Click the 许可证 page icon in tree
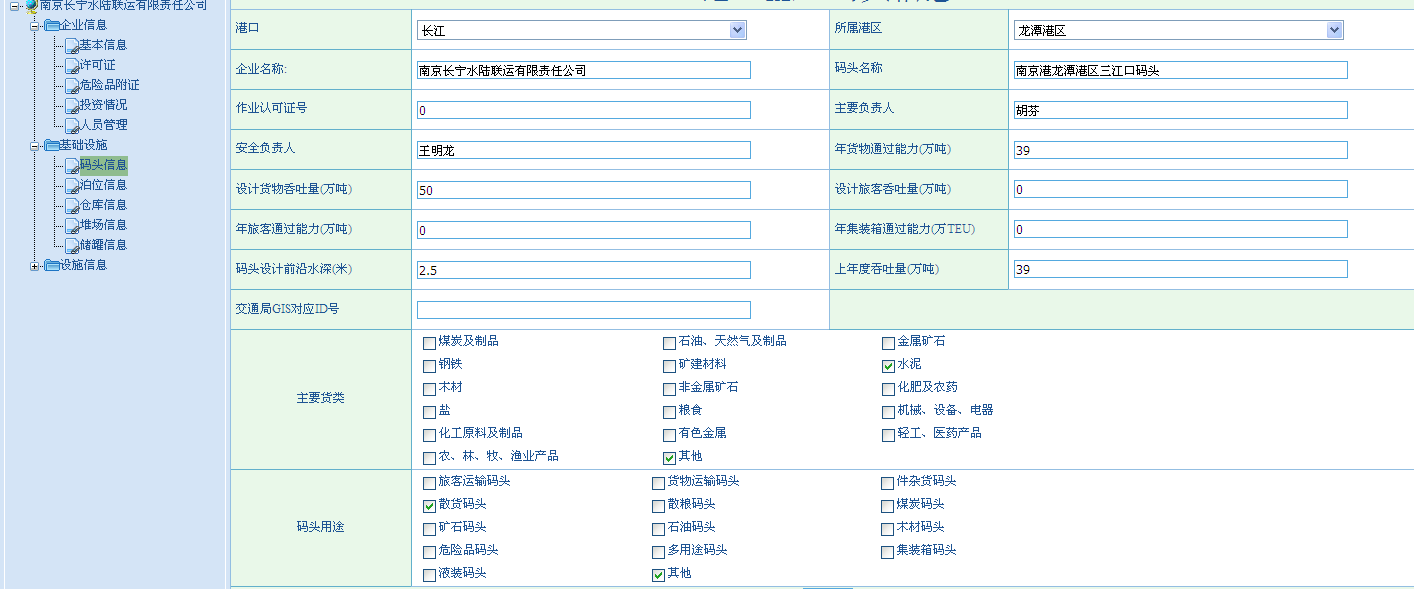This screenshot has width=1414, height=589. coord(72,65)
